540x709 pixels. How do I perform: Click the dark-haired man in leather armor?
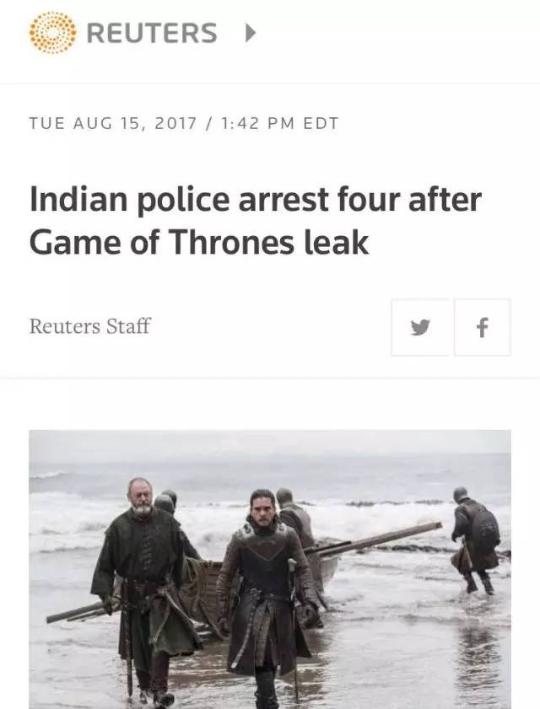point(267,597)
